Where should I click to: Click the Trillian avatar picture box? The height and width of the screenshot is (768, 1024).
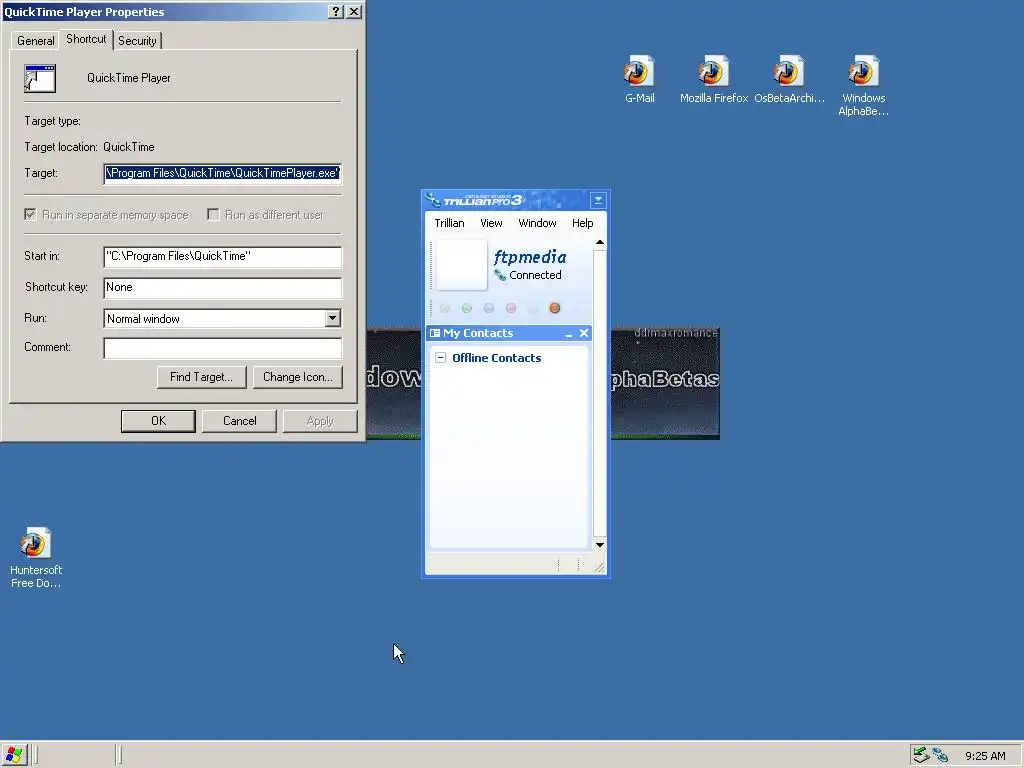pos(462,264)
